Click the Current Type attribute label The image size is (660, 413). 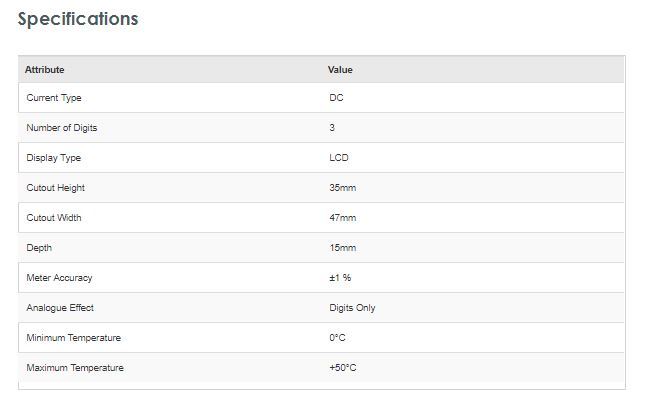click(54, 98)
